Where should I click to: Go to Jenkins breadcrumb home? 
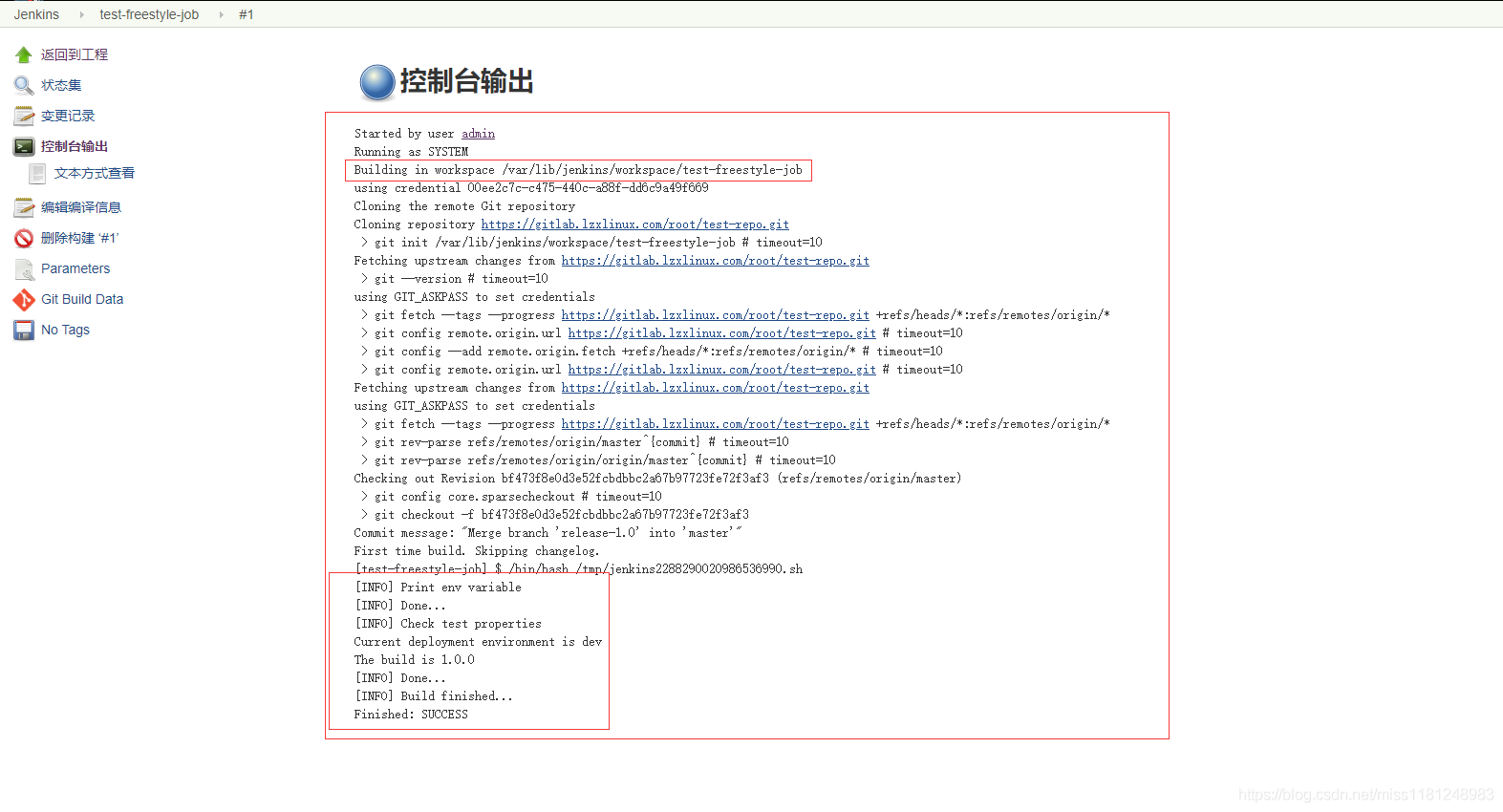[x=36, y=14]
